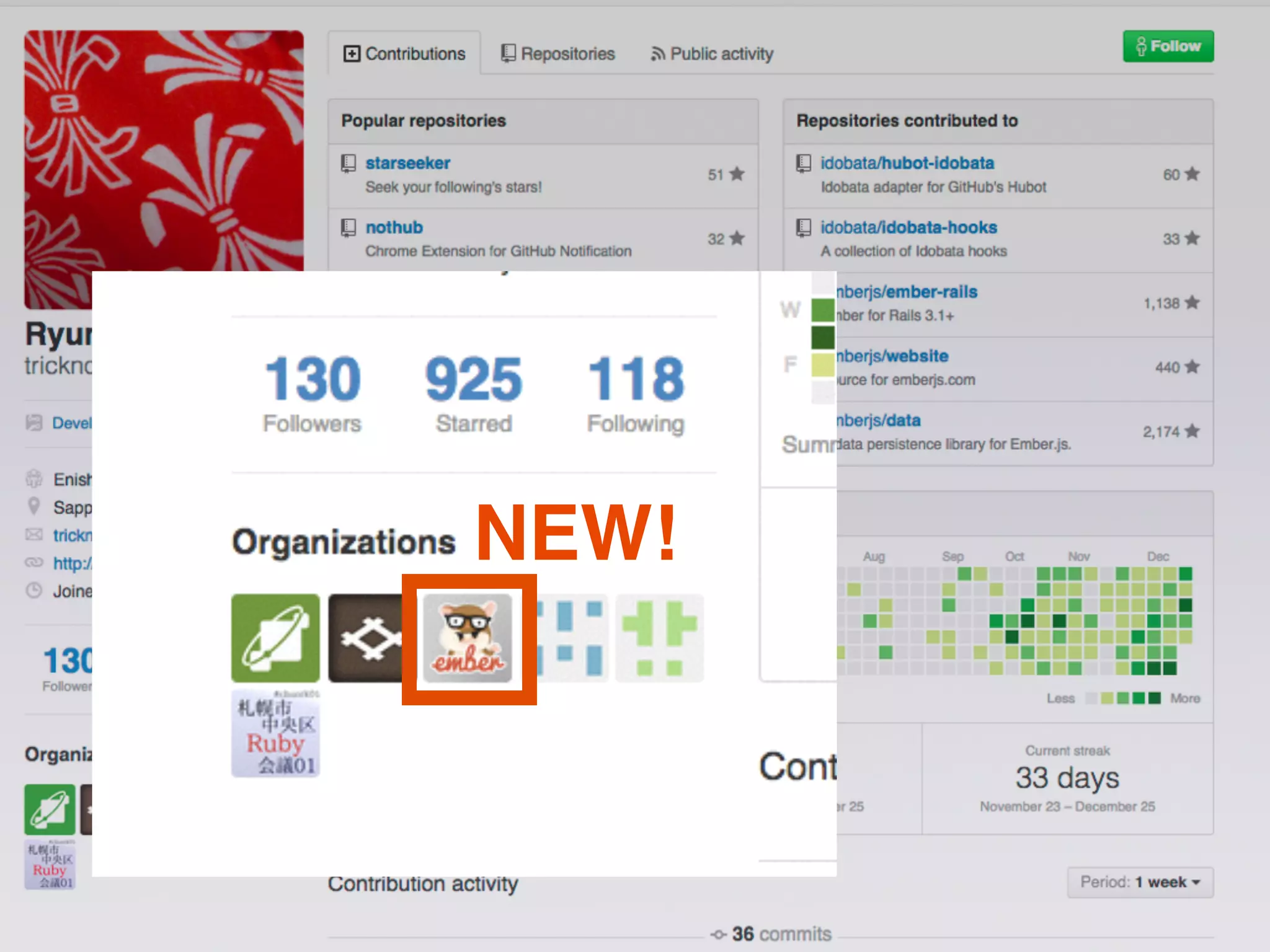Screen dimensions: 1270x952
Task: Open the starseeker repository link
Action: (x=407, y=163)
